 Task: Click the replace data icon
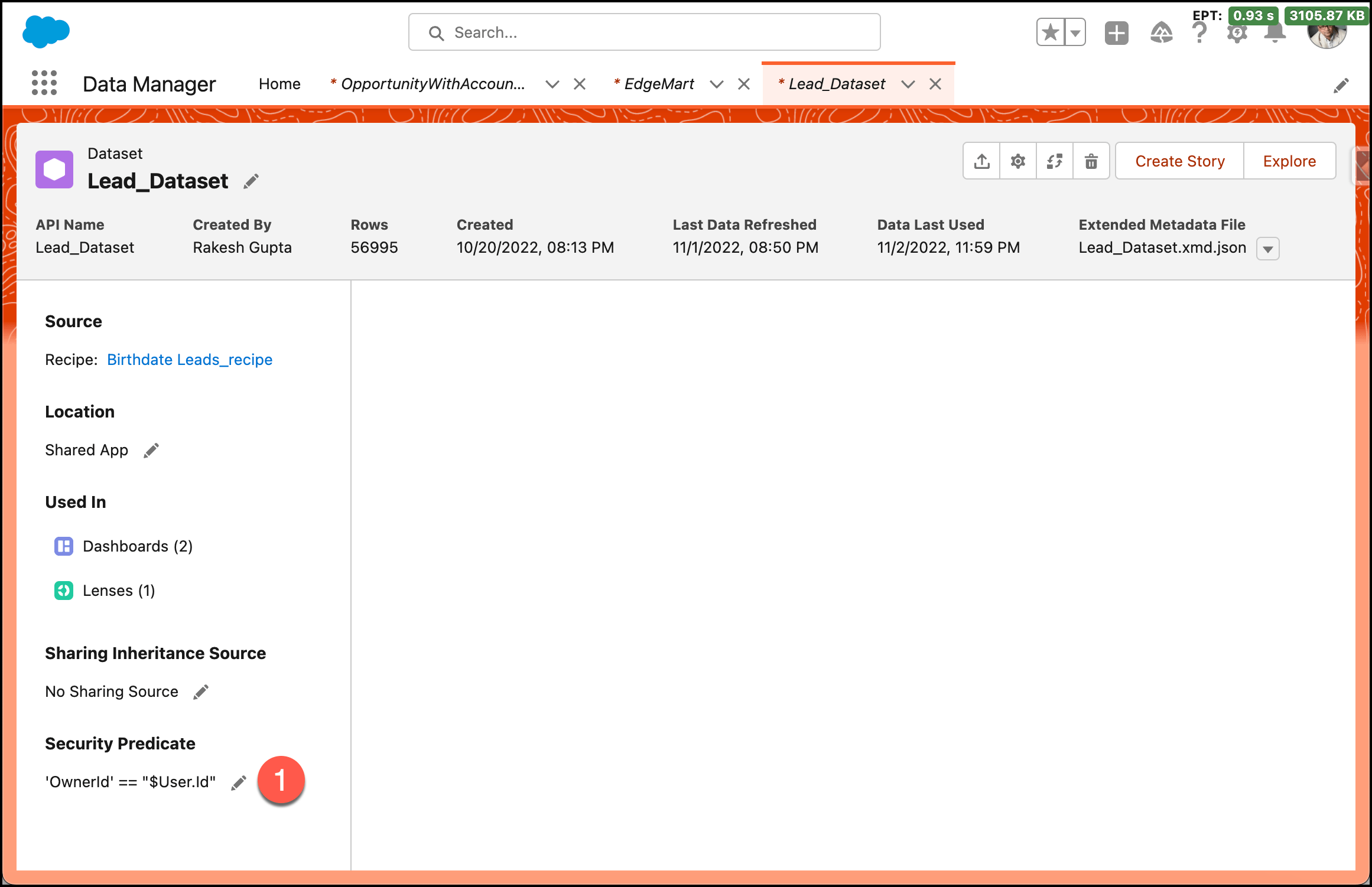(x=1055, y=161)
